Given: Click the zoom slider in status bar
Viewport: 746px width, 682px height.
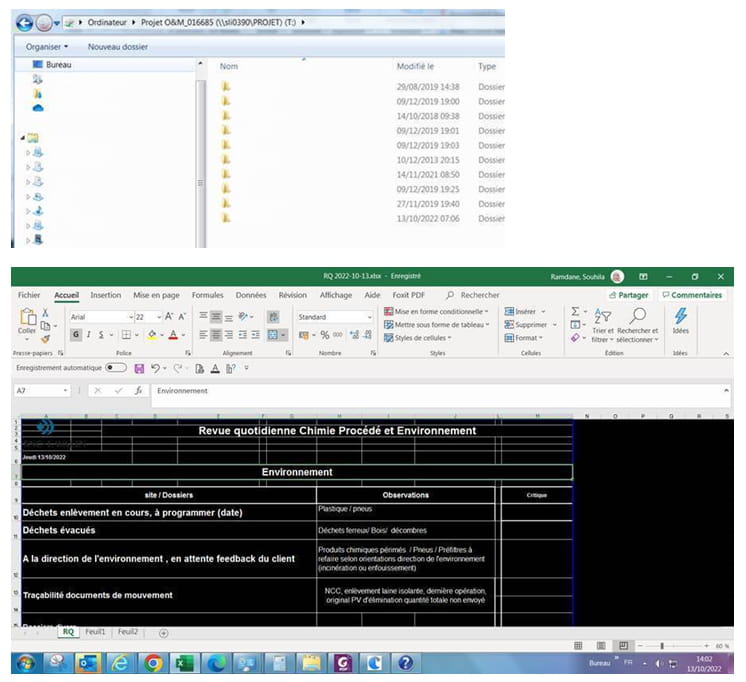Looking at the screenshot, I should coord(662,646).
